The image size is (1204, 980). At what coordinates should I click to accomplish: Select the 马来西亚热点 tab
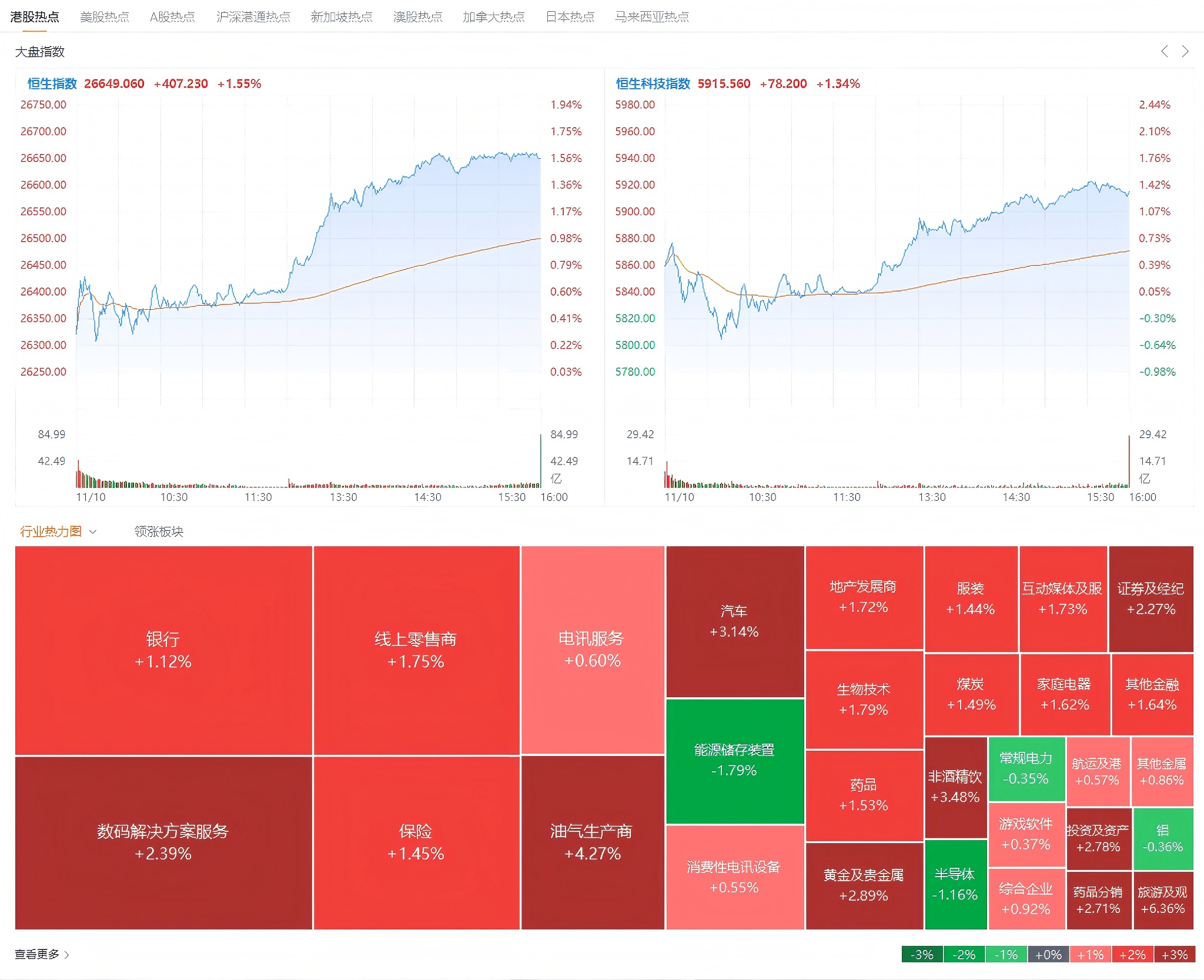tap(651, 16)
